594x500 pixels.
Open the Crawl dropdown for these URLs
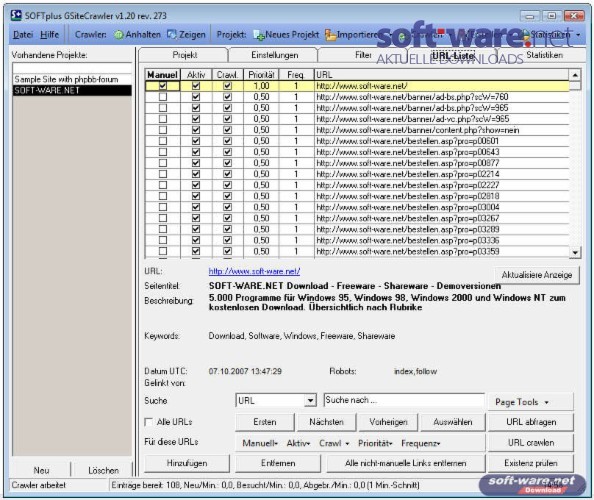(x=334, y=443)
